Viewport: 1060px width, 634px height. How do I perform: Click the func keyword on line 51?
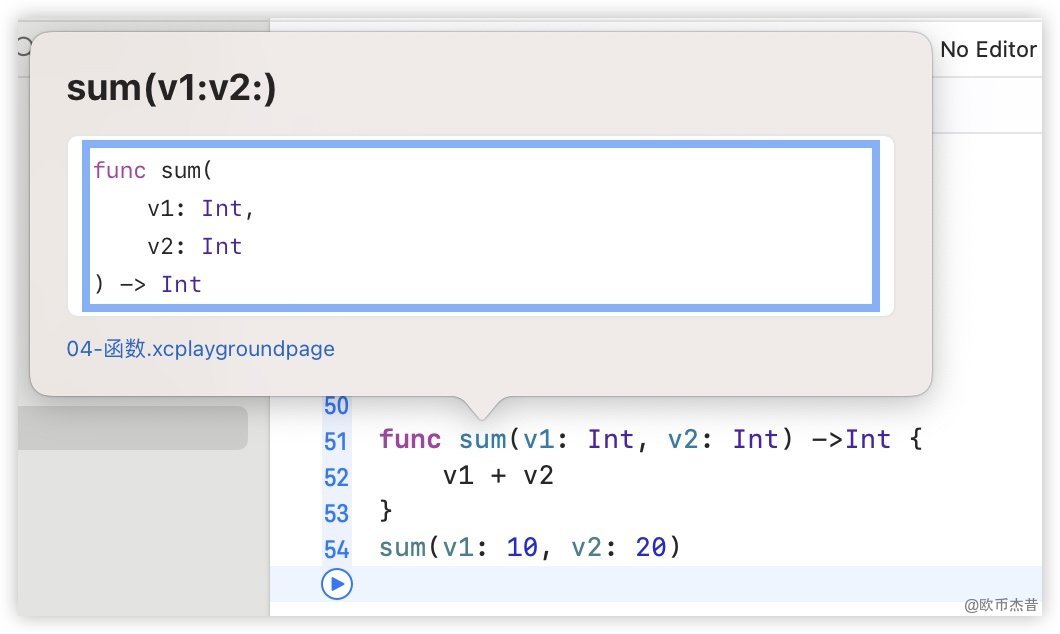coord(410,439)
